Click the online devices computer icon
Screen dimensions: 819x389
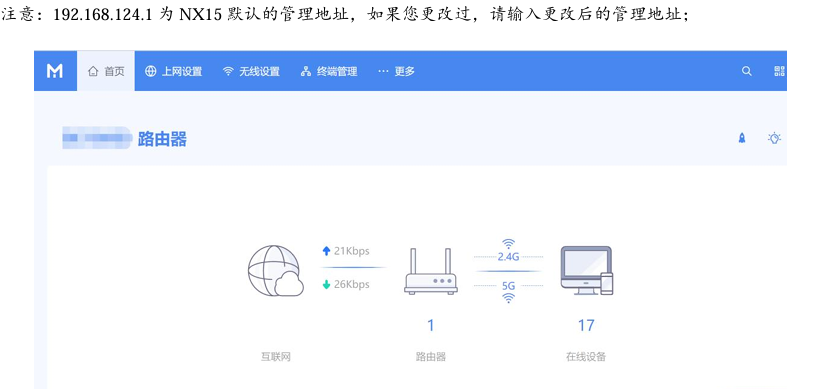click(587, 270)
